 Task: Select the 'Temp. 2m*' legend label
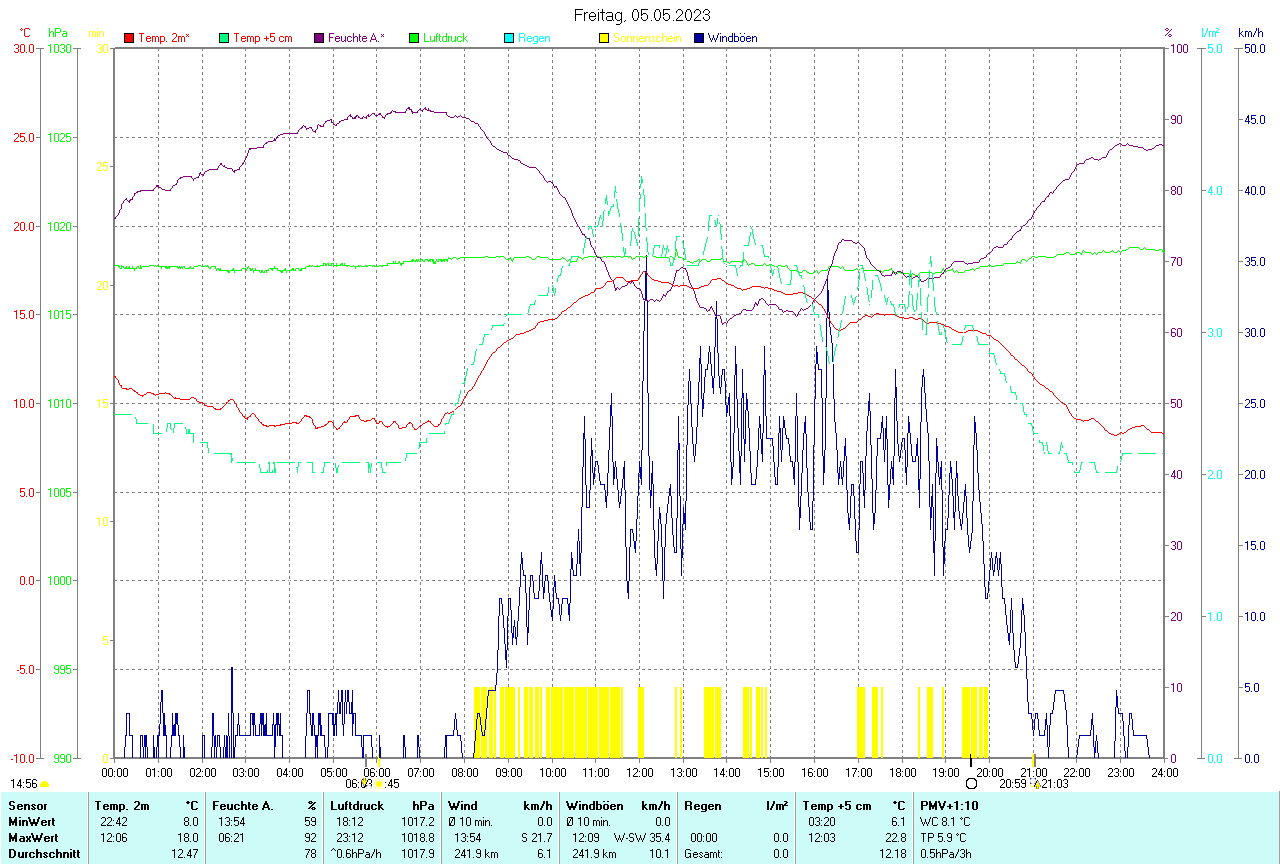pos(164,38)
